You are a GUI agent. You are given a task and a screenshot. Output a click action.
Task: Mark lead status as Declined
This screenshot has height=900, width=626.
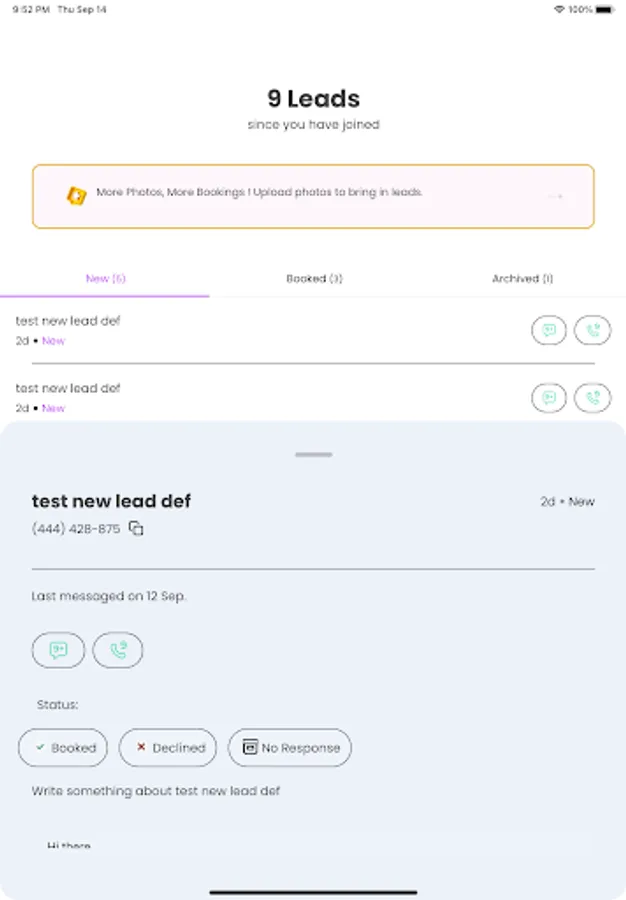click(x=168, y=748)
